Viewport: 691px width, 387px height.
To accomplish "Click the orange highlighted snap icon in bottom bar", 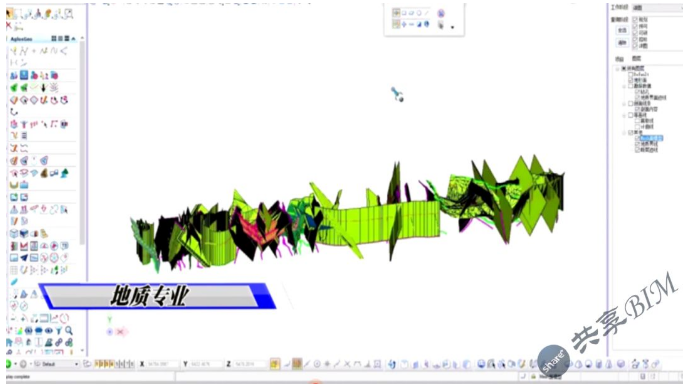I will tap(297, 364).
